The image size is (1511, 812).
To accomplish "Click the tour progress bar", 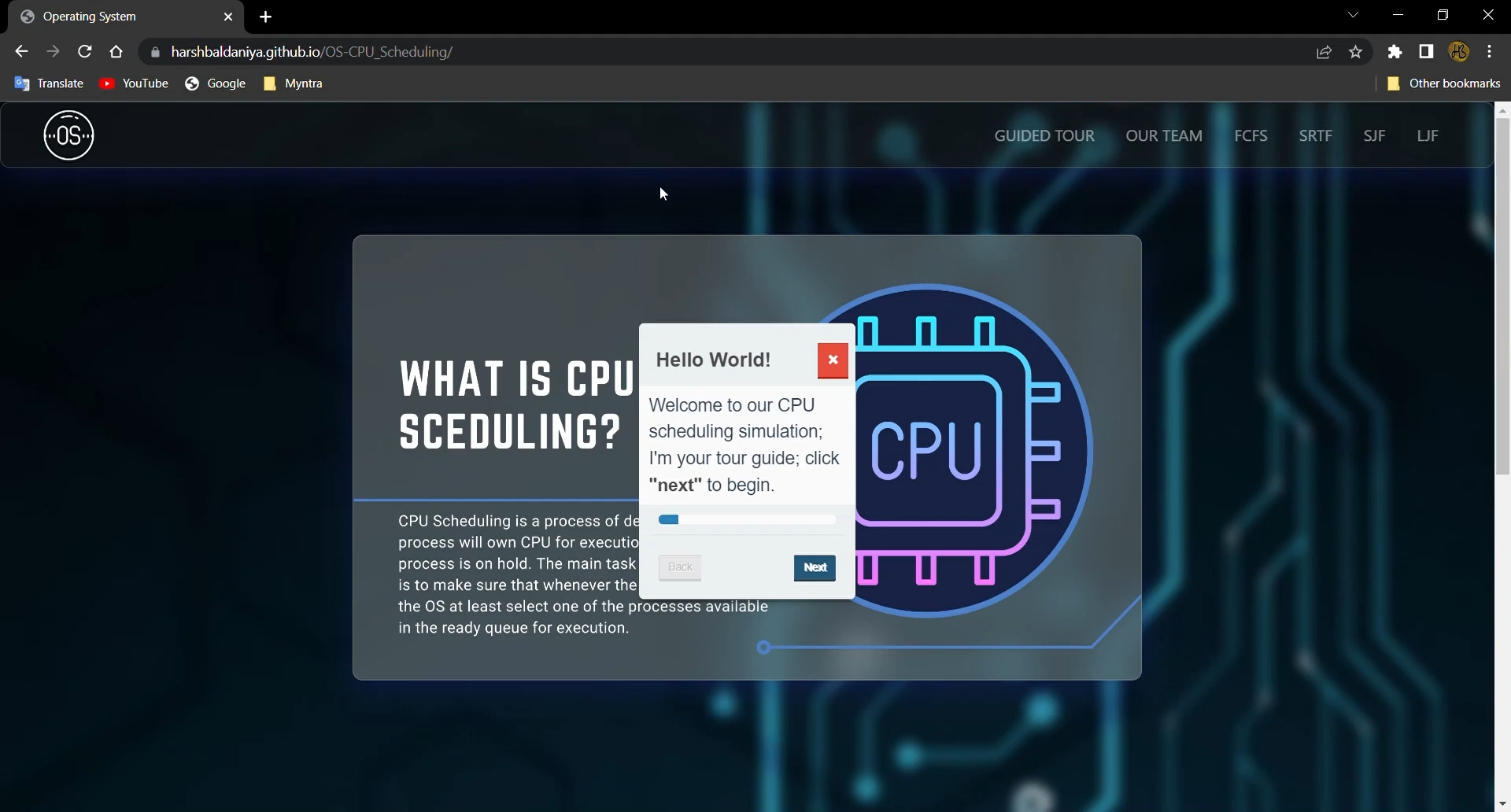I will coord(746,519).
